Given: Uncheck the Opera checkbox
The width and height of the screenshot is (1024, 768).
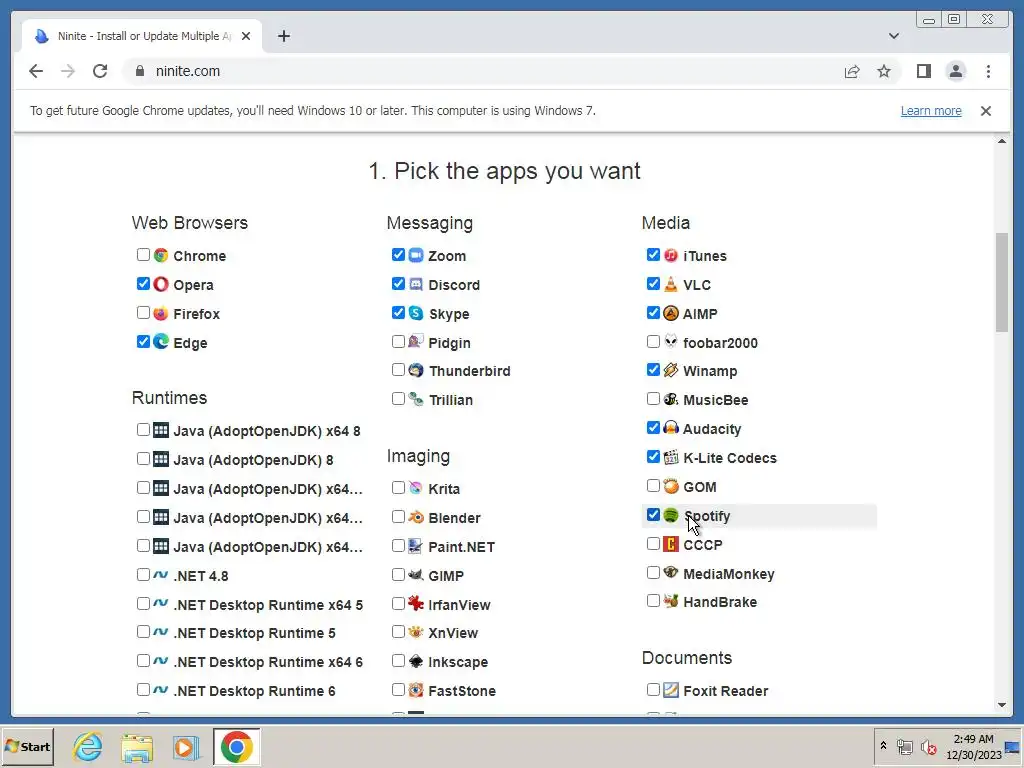Looking at the screenshot, I should [143, 283].
